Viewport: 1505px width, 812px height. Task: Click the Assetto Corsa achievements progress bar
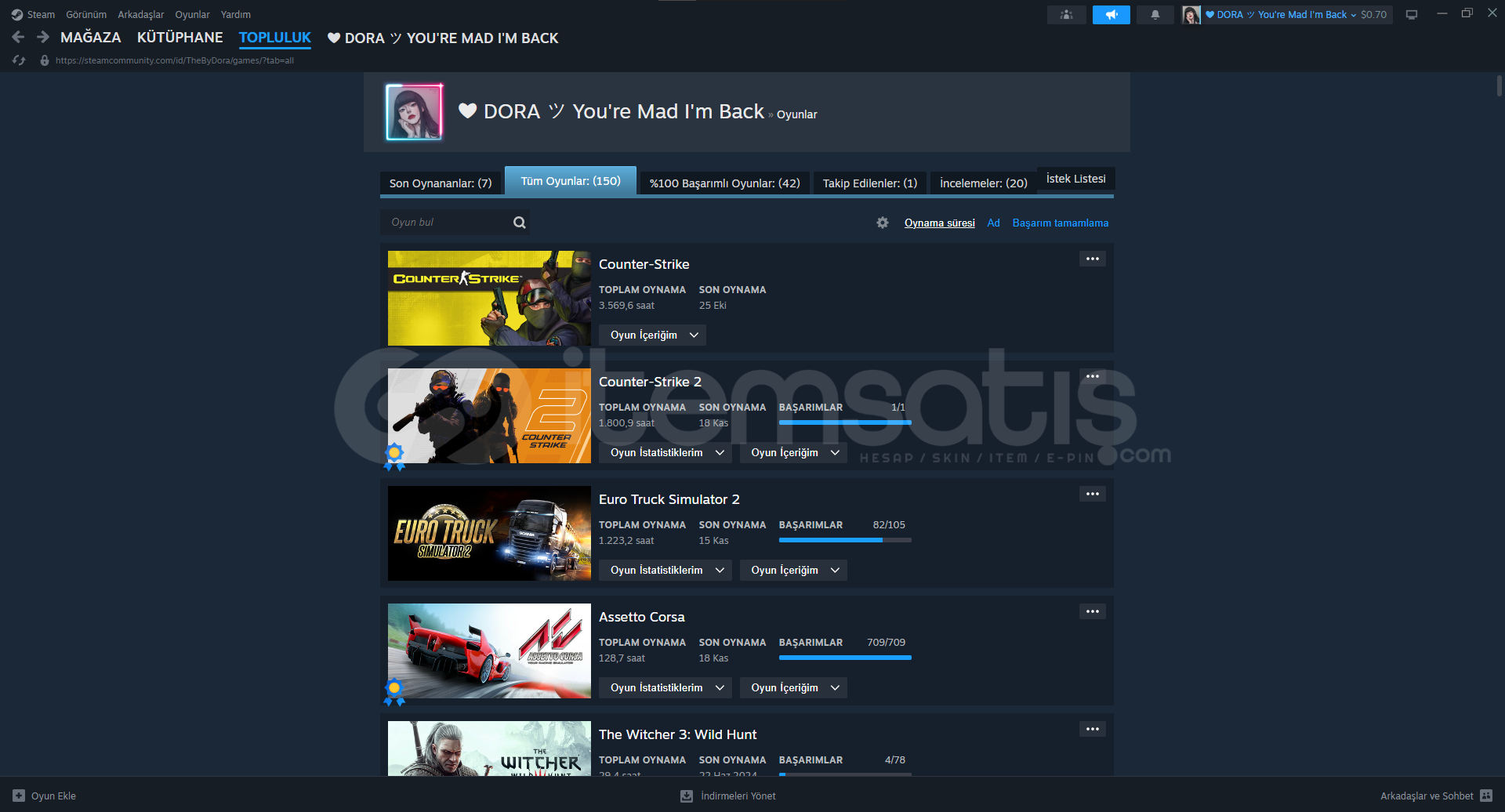coord(845,658)
